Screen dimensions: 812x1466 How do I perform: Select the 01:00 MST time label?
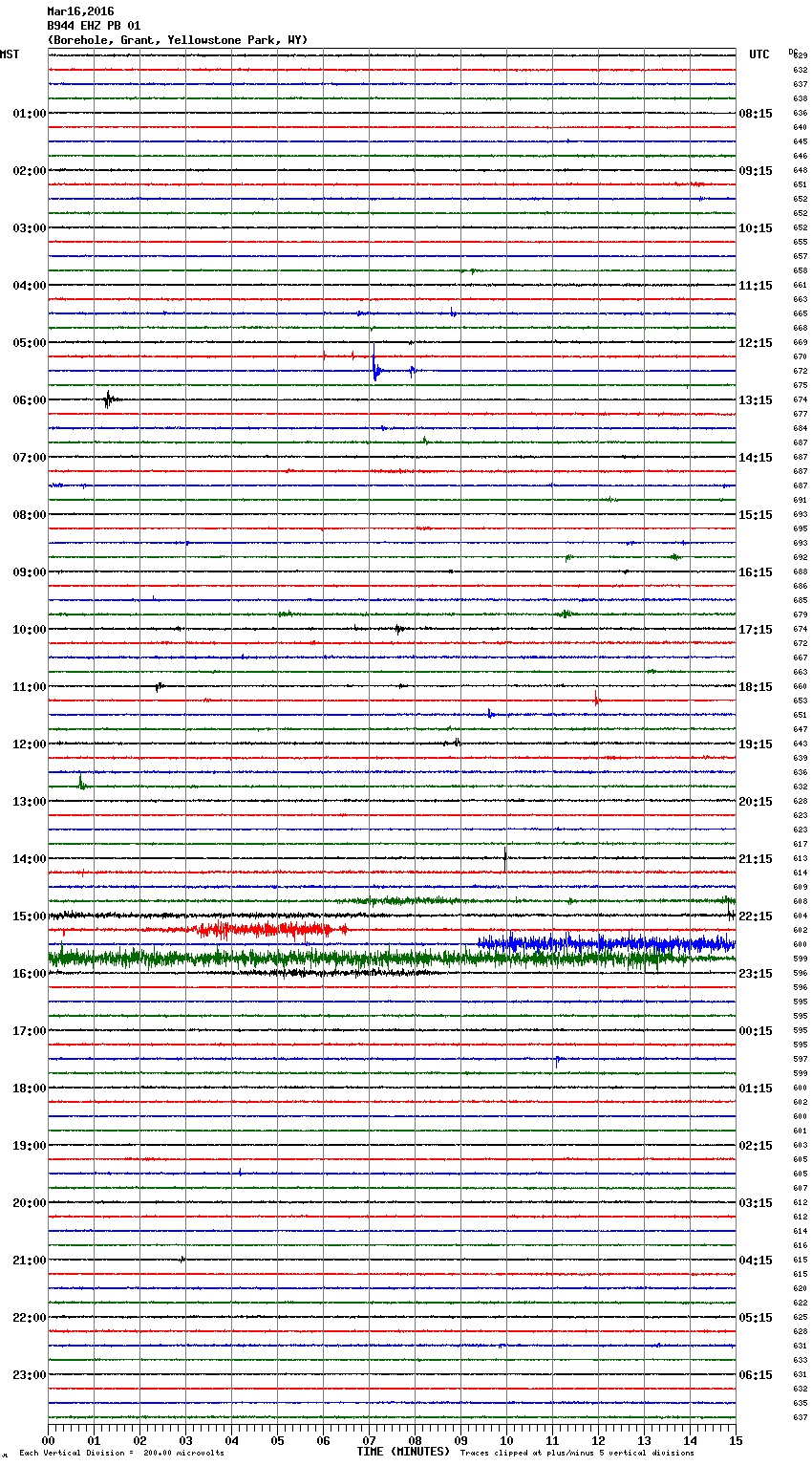29,114
